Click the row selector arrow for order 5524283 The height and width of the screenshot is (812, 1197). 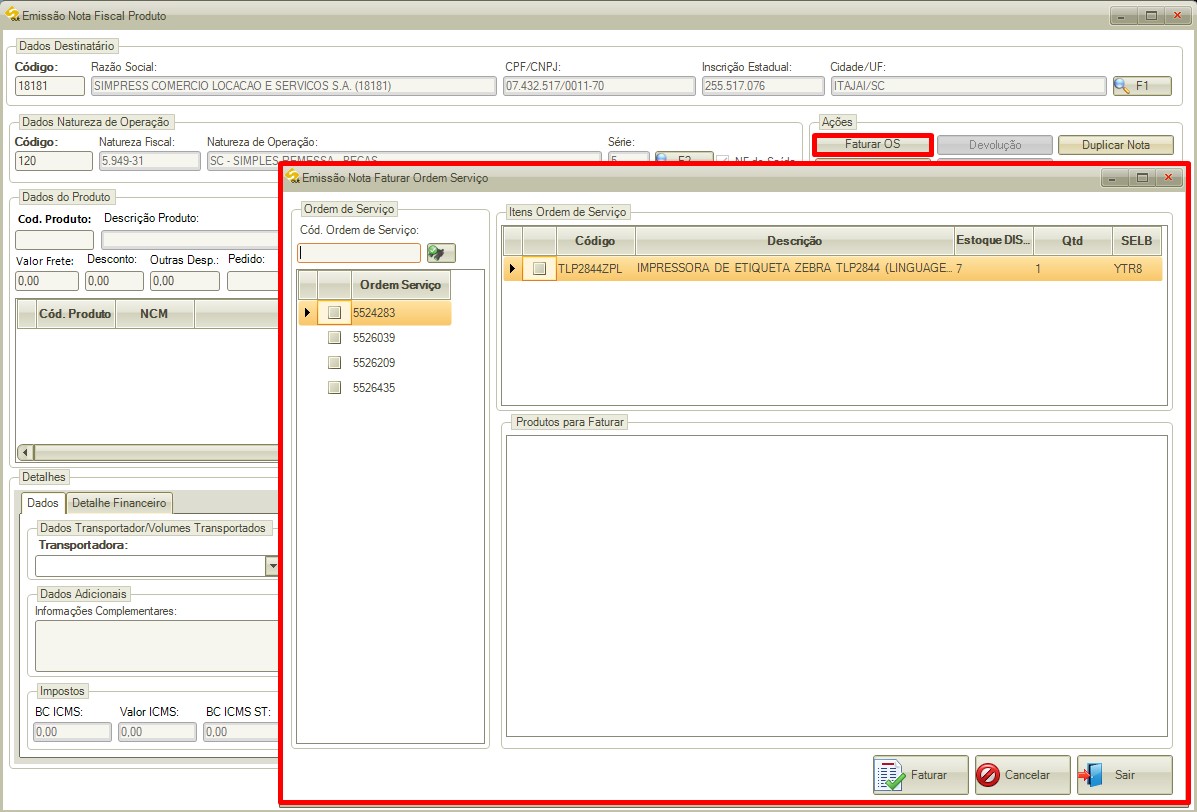tap(308, 312)
